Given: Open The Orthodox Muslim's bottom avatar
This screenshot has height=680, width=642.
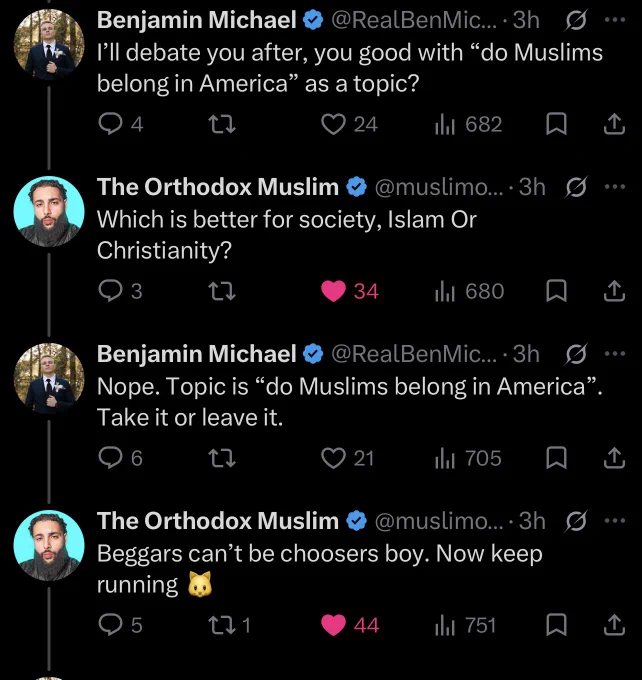Looking at the screenshot, I should tap(49, 545).
